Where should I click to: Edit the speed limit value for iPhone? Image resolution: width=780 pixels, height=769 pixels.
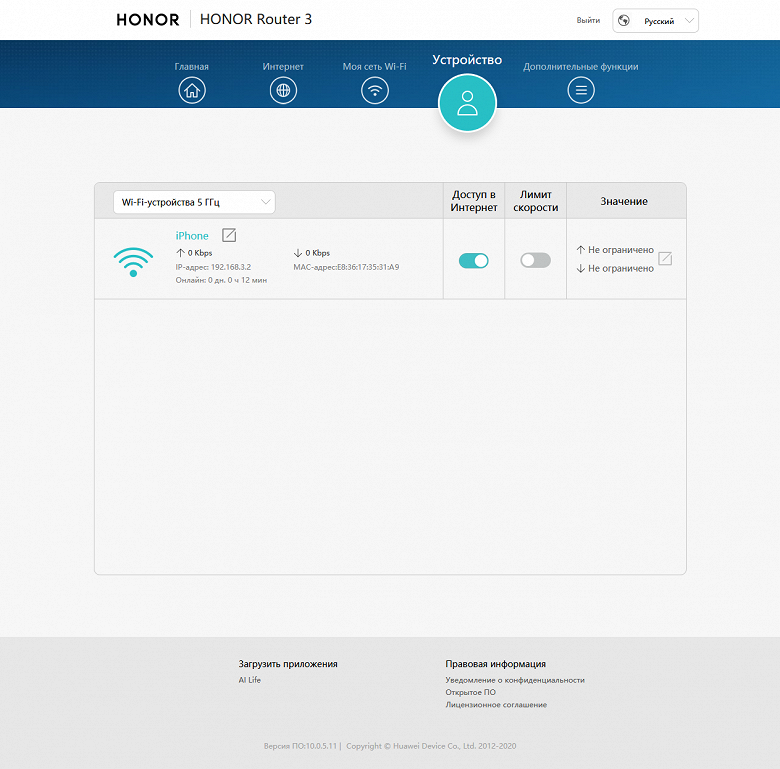pyautogui.click(x=665, y=259)
